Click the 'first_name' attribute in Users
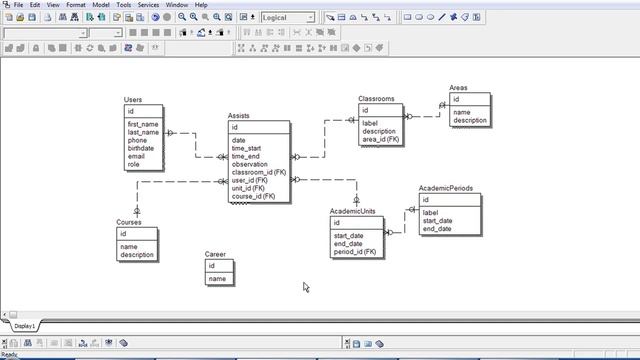The image size is (640, 360). pos(143,124)
